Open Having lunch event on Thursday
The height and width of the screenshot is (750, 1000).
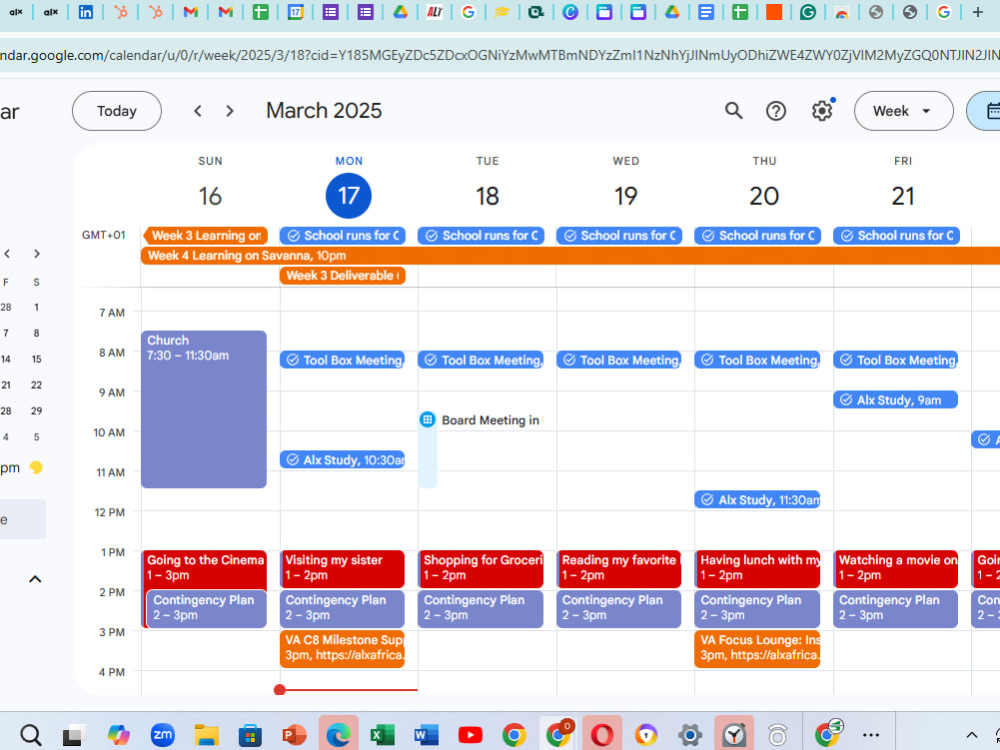point(758,569)
